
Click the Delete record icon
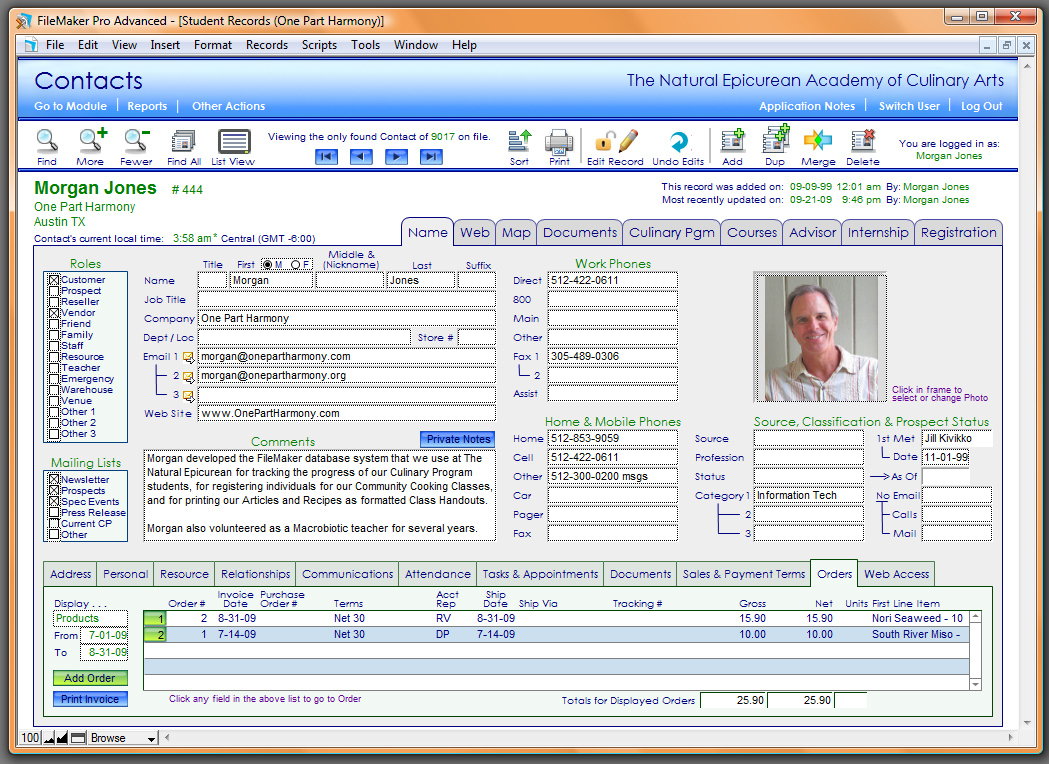[x=863, y=141]
